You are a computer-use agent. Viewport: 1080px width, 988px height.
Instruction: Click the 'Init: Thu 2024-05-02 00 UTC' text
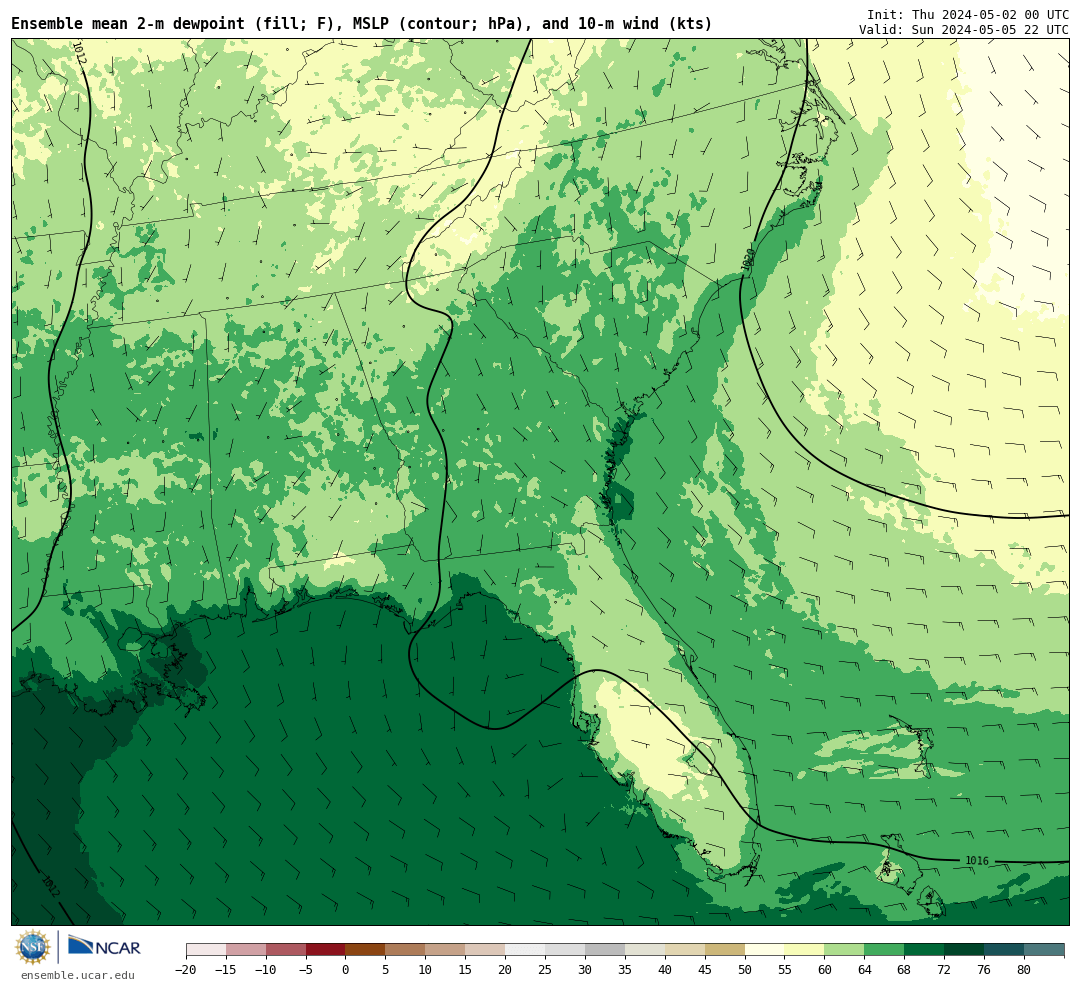[x=967, y=14]
